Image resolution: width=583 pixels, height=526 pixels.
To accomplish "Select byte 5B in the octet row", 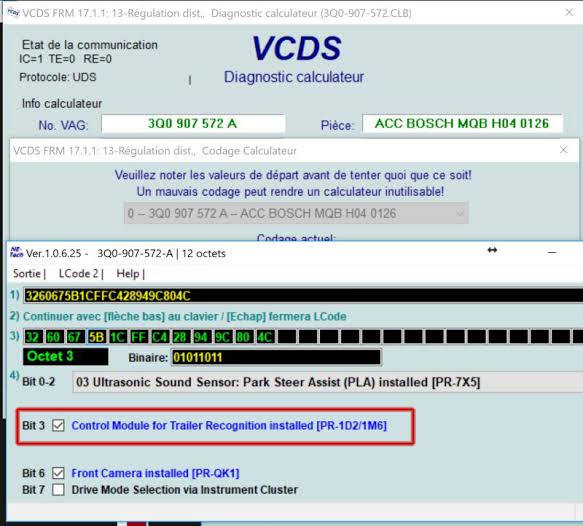I will tap(96, 337).
